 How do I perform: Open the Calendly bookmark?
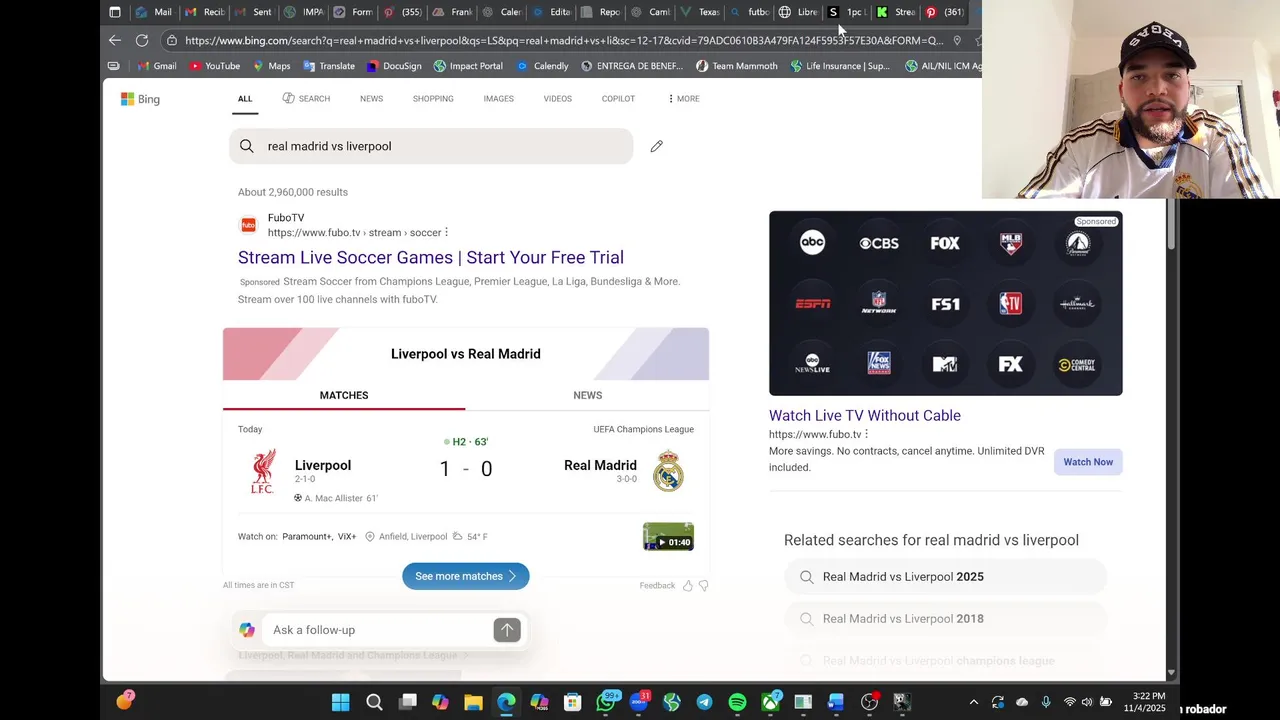point(542,66)
